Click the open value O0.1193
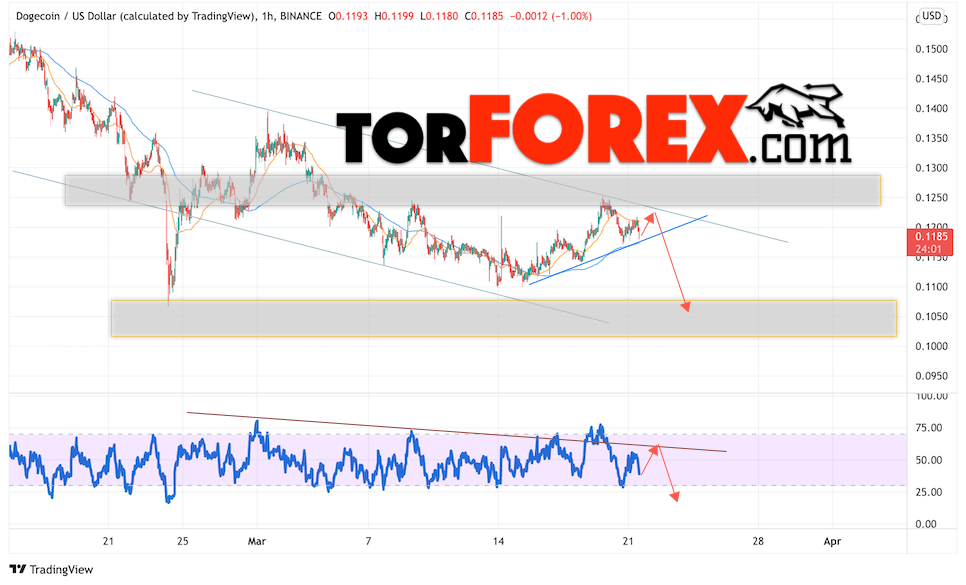Viewport: 966px width, 585px height. (x=347, y=16)
